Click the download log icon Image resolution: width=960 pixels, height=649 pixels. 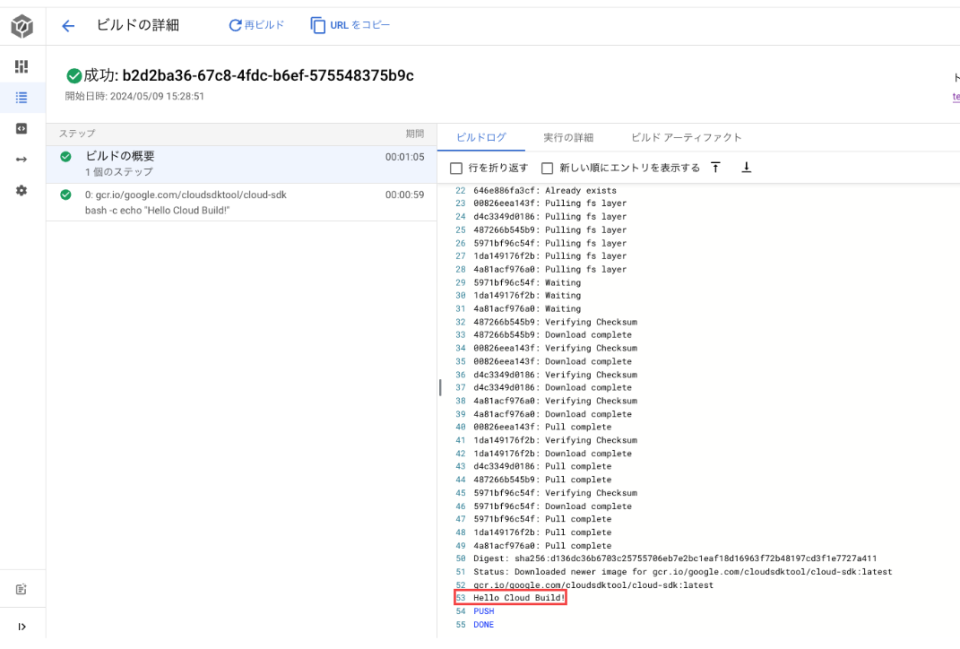point(746,167)
